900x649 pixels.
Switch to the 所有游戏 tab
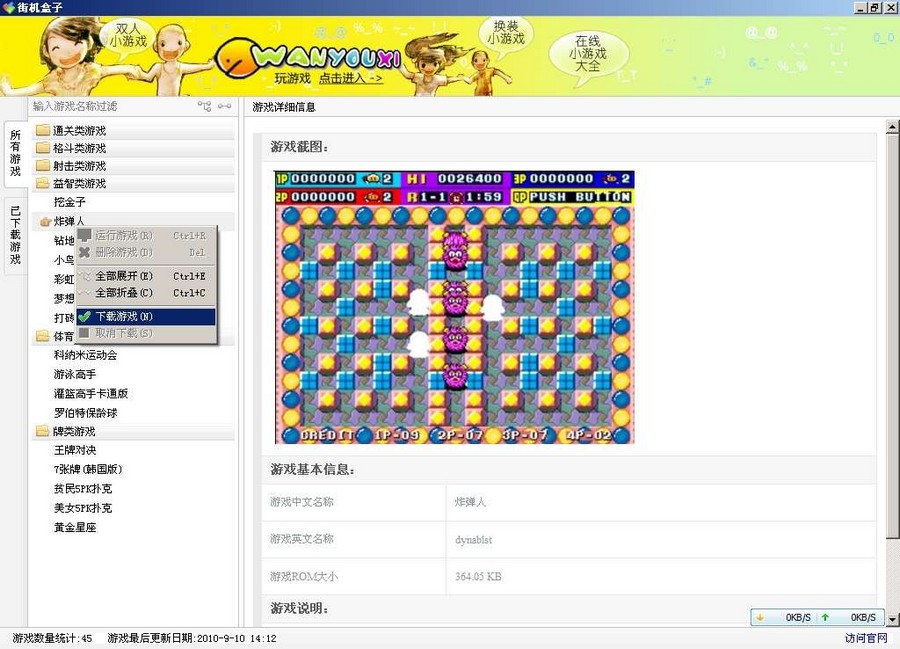13,153
